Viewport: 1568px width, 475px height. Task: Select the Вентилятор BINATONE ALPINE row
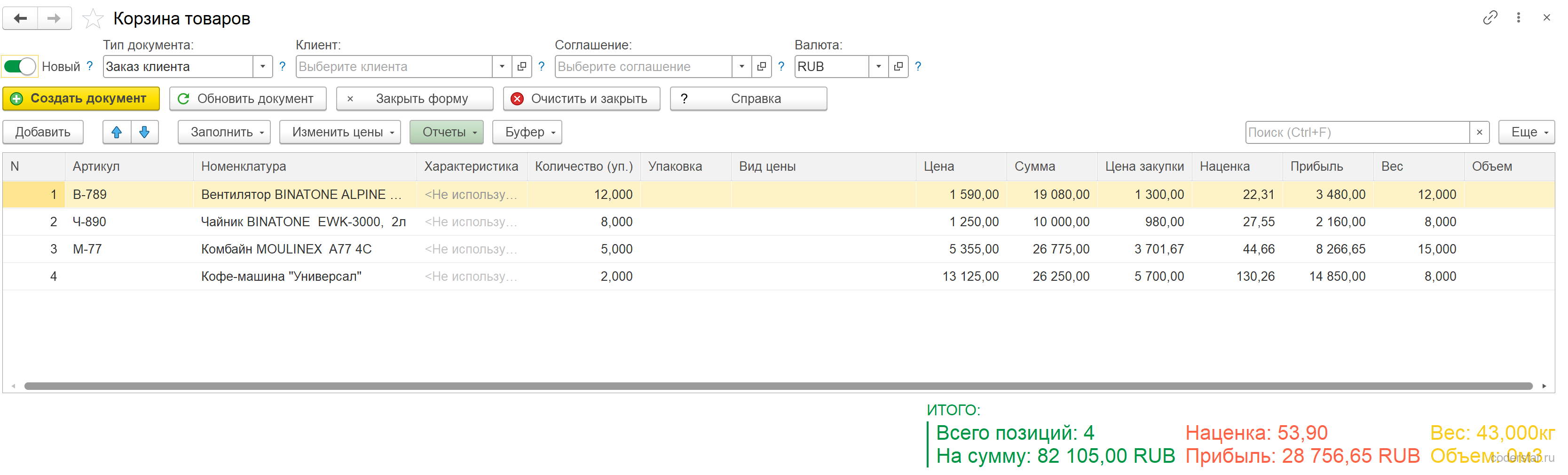pos(779,195)
